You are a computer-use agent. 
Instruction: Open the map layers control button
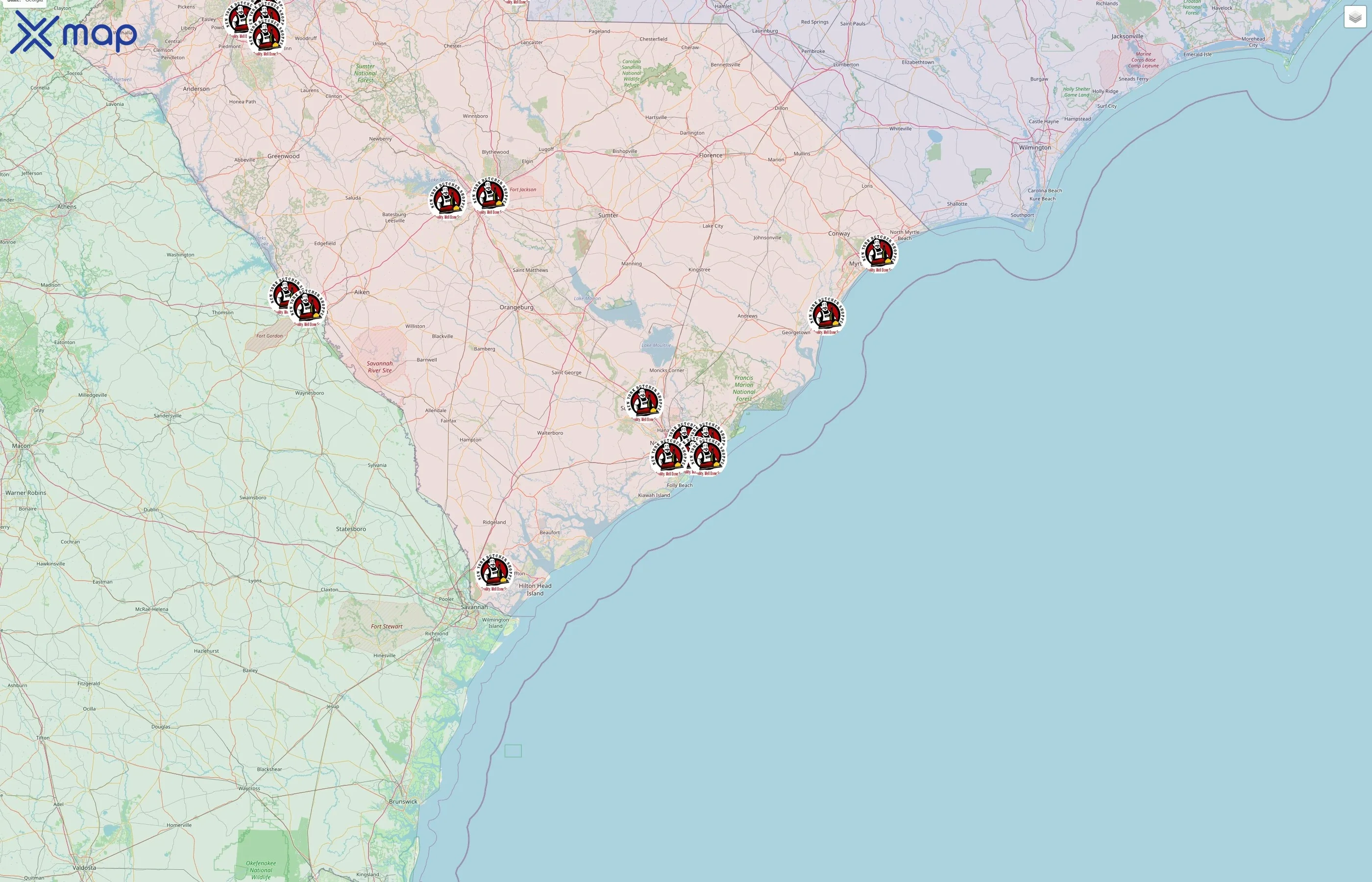tap(1354, 17)
